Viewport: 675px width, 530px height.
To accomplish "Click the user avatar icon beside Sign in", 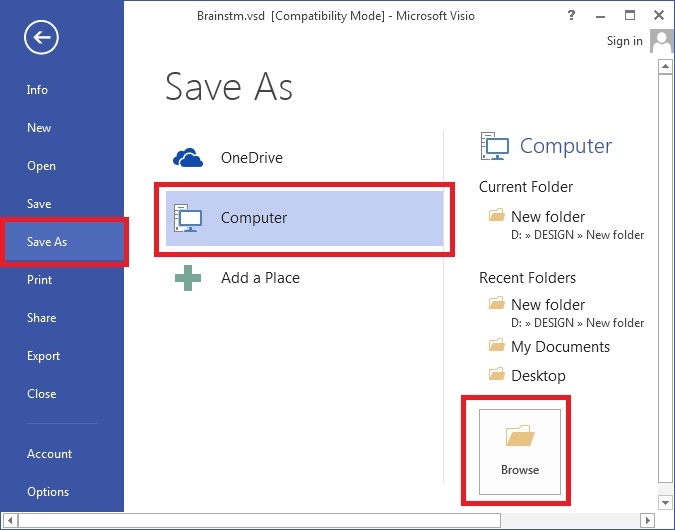I will point(661,41).
